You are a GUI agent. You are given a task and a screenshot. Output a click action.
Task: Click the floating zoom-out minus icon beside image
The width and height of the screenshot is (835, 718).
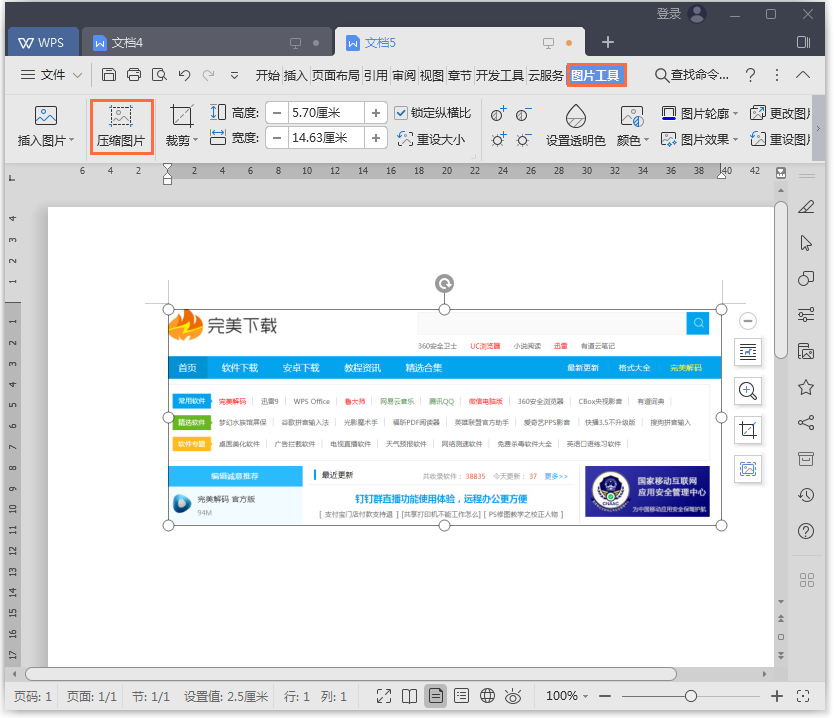click(748, 321)
